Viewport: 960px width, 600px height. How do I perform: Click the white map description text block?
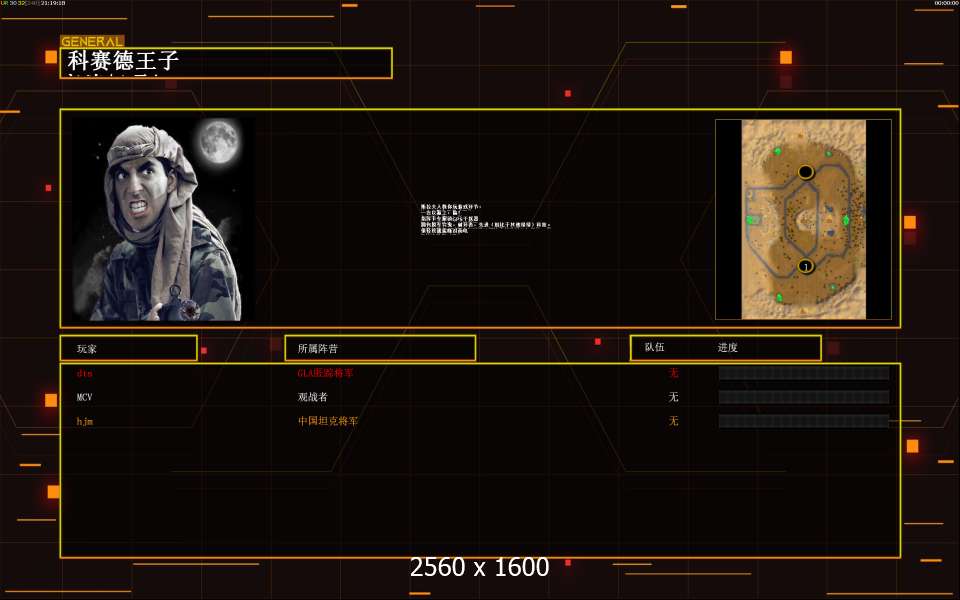click(x=486, y=219)
